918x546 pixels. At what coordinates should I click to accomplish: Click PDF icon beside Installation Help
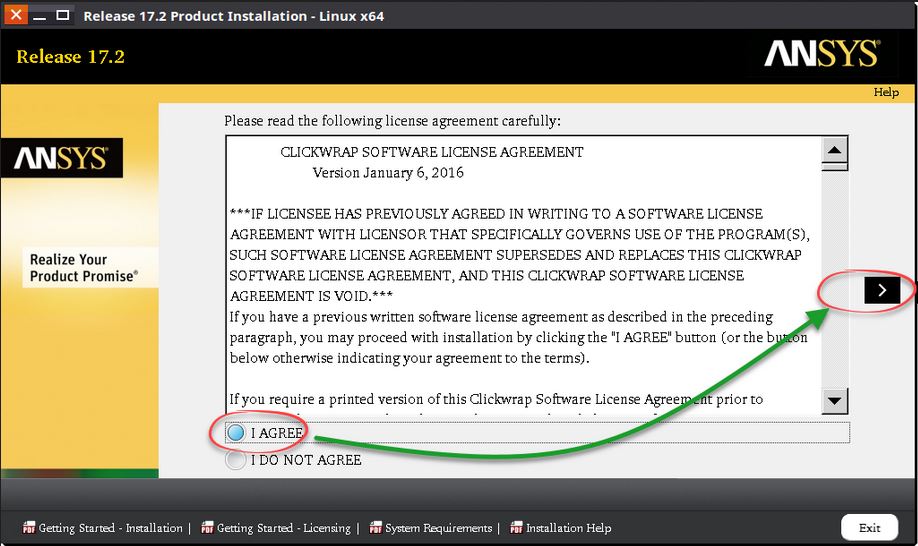point(516,527)
